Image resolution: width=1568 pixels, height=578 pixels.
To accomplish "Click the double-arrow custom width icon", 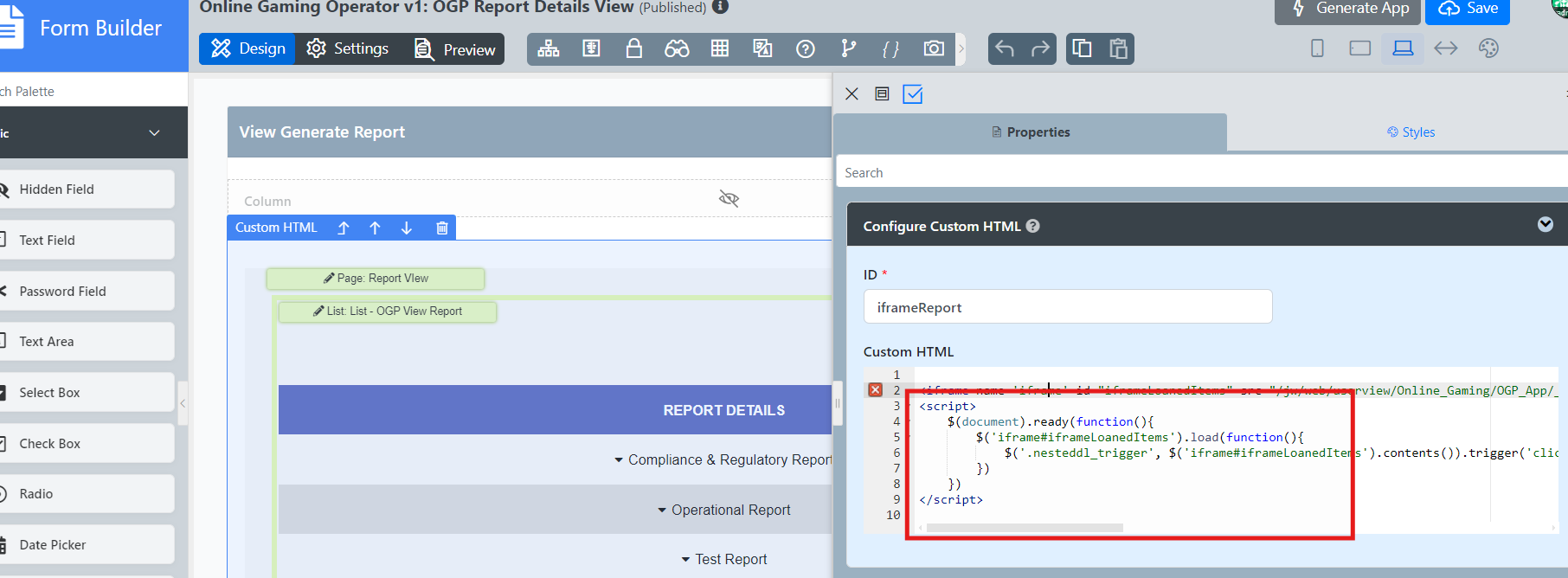I will point(1446,48).
